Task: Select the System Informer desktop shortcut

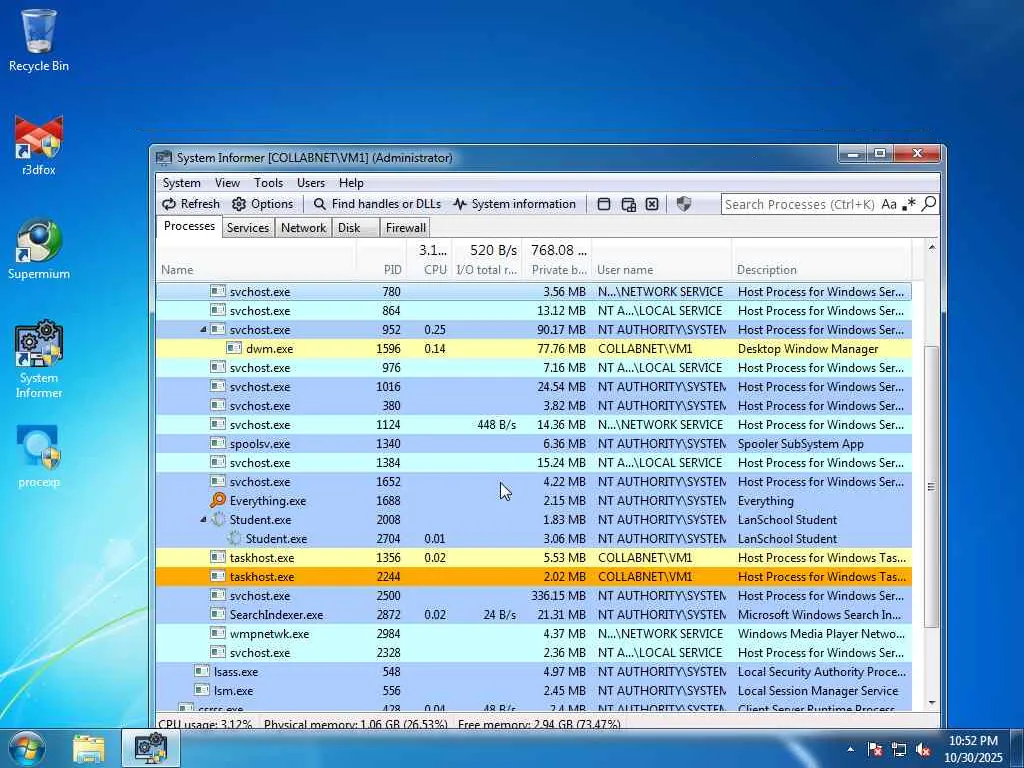Action: pyautogui.click(x=39, y=359)
